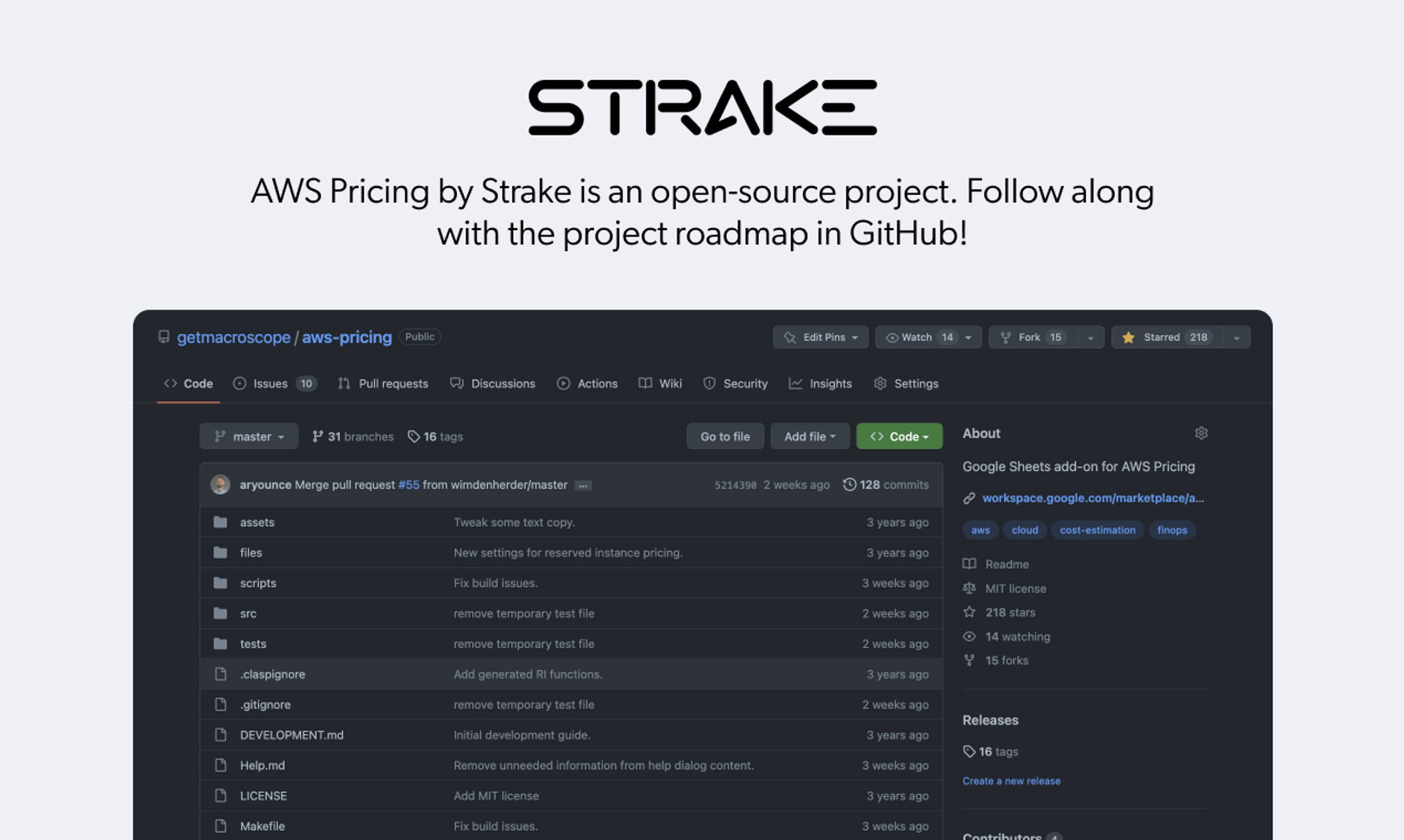
Task: Open the aryounce author link
Action: pyautogui.click(x=265, y=485)
